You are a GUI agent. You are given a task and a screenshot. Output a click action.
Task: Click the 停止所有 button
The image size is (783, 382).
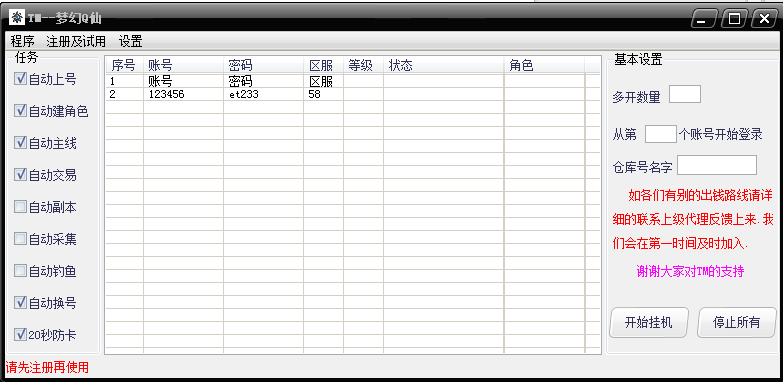pyautogui.click(x=737, y=323)
